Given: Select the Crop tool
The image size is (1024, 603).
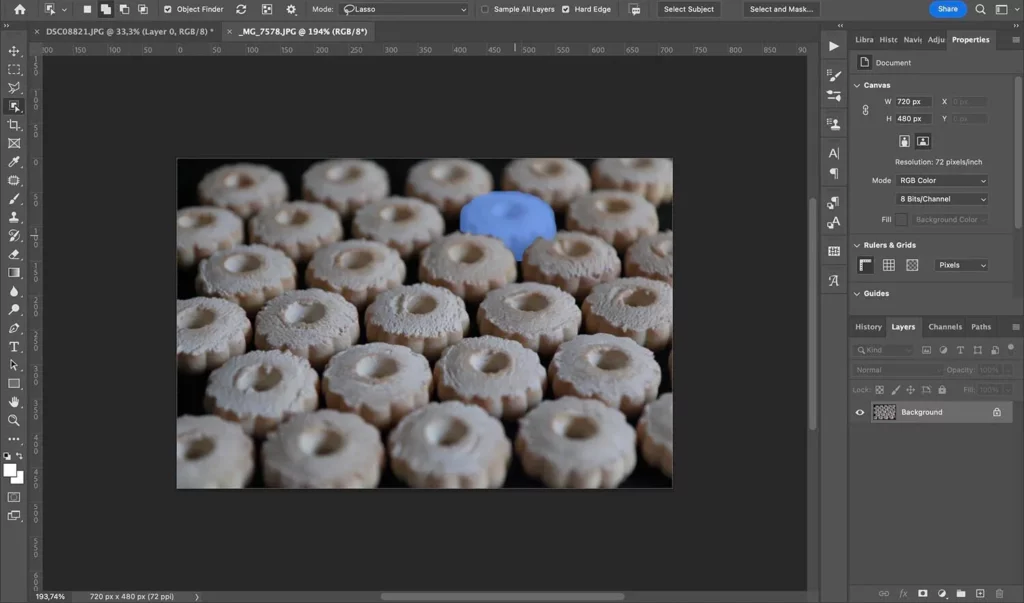Looking at the screenshot, I should 14,125.
